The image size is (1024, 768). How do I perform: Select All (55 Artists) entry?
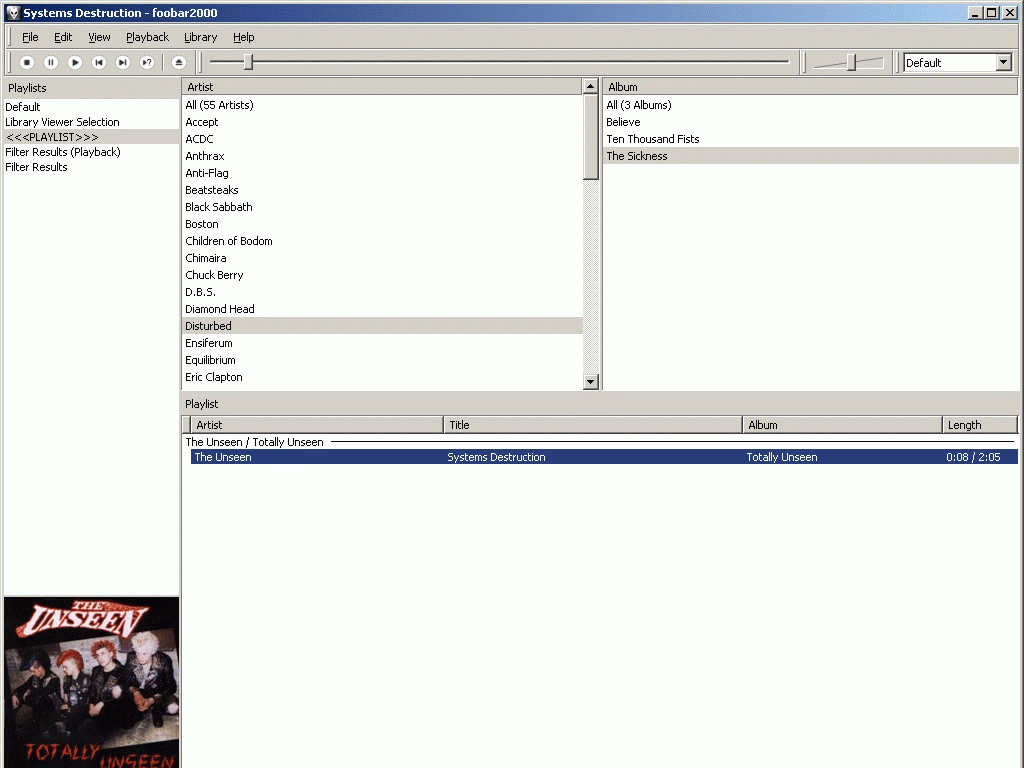pyautogui.click(x=382, y=105)
